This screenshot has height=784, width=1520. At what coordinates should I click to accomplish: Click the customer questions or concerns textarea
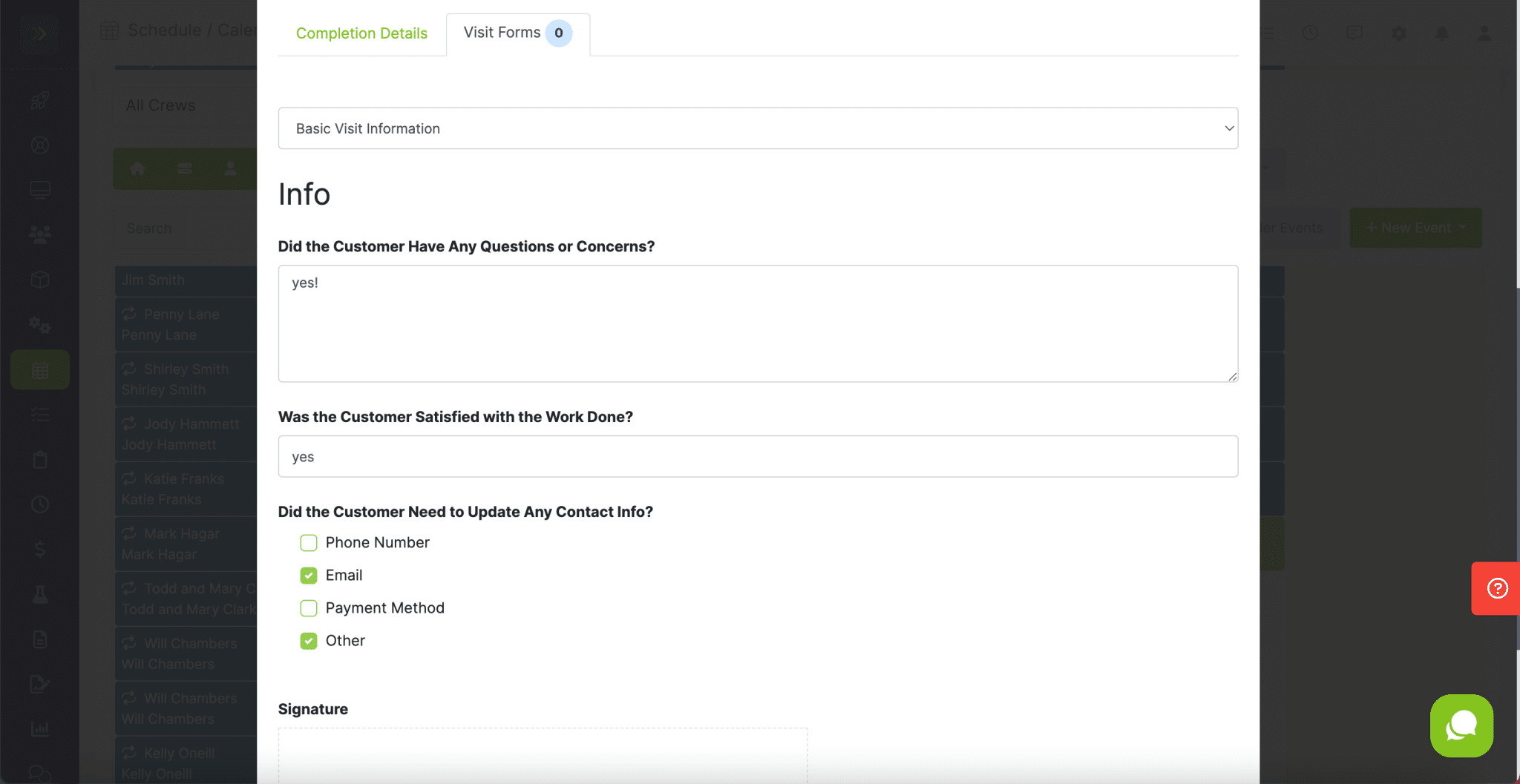pyautogui.click(x=757, y=323)
